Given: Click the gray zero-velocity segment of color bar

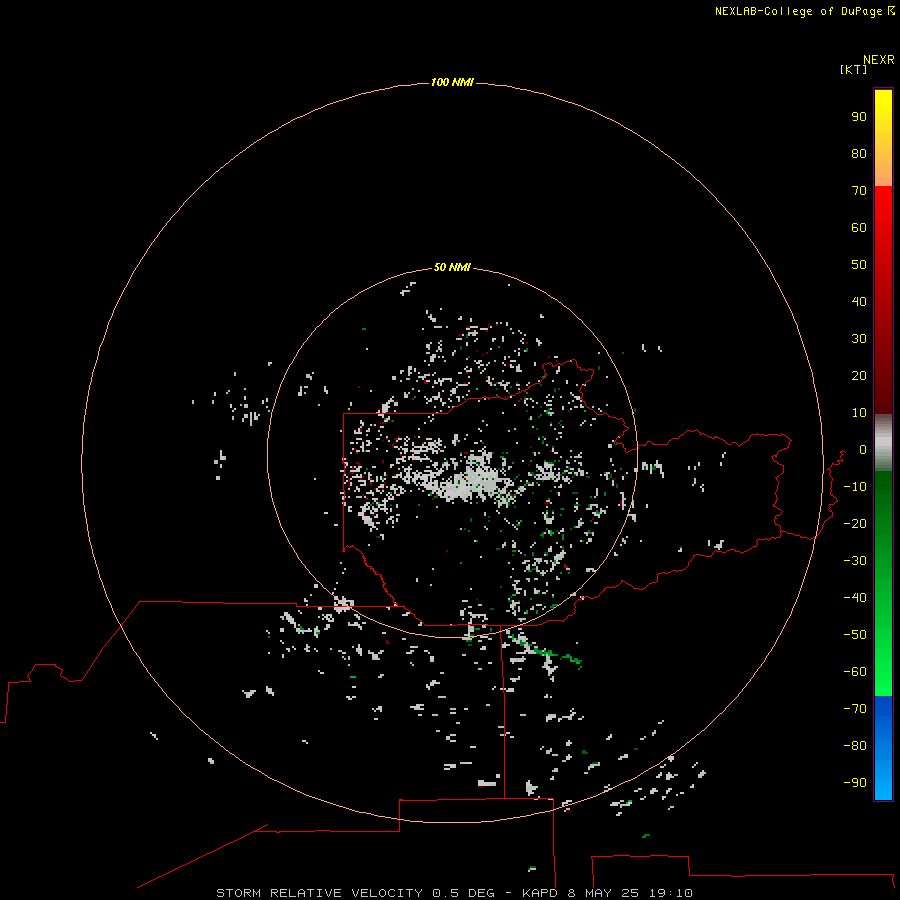Looking at the screenshot, I should [x=883, y=443].
